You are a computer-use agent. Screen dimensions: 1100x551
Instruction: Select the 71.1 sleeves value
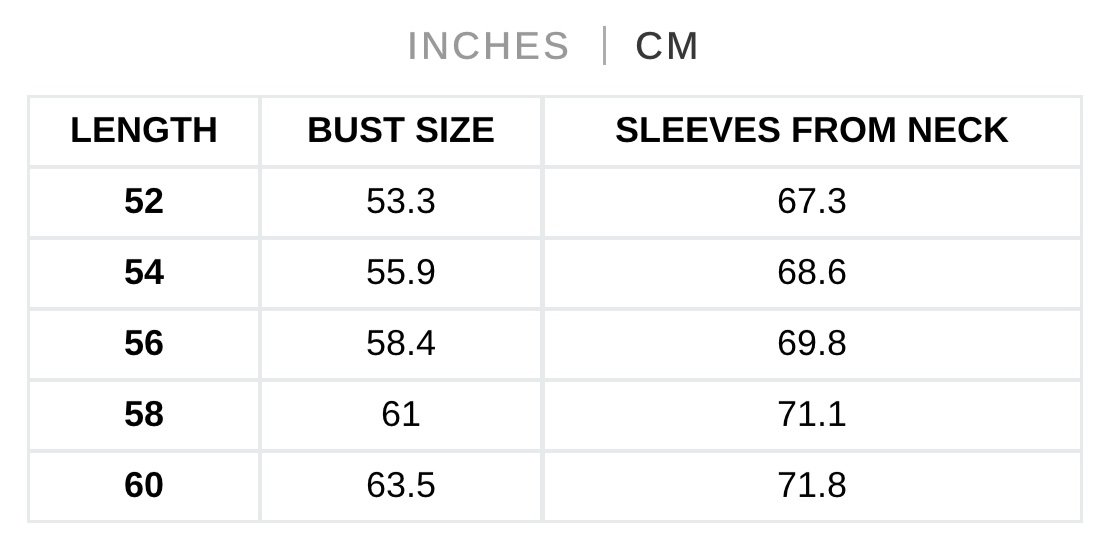pyautogui.click(x=812, y=414)
